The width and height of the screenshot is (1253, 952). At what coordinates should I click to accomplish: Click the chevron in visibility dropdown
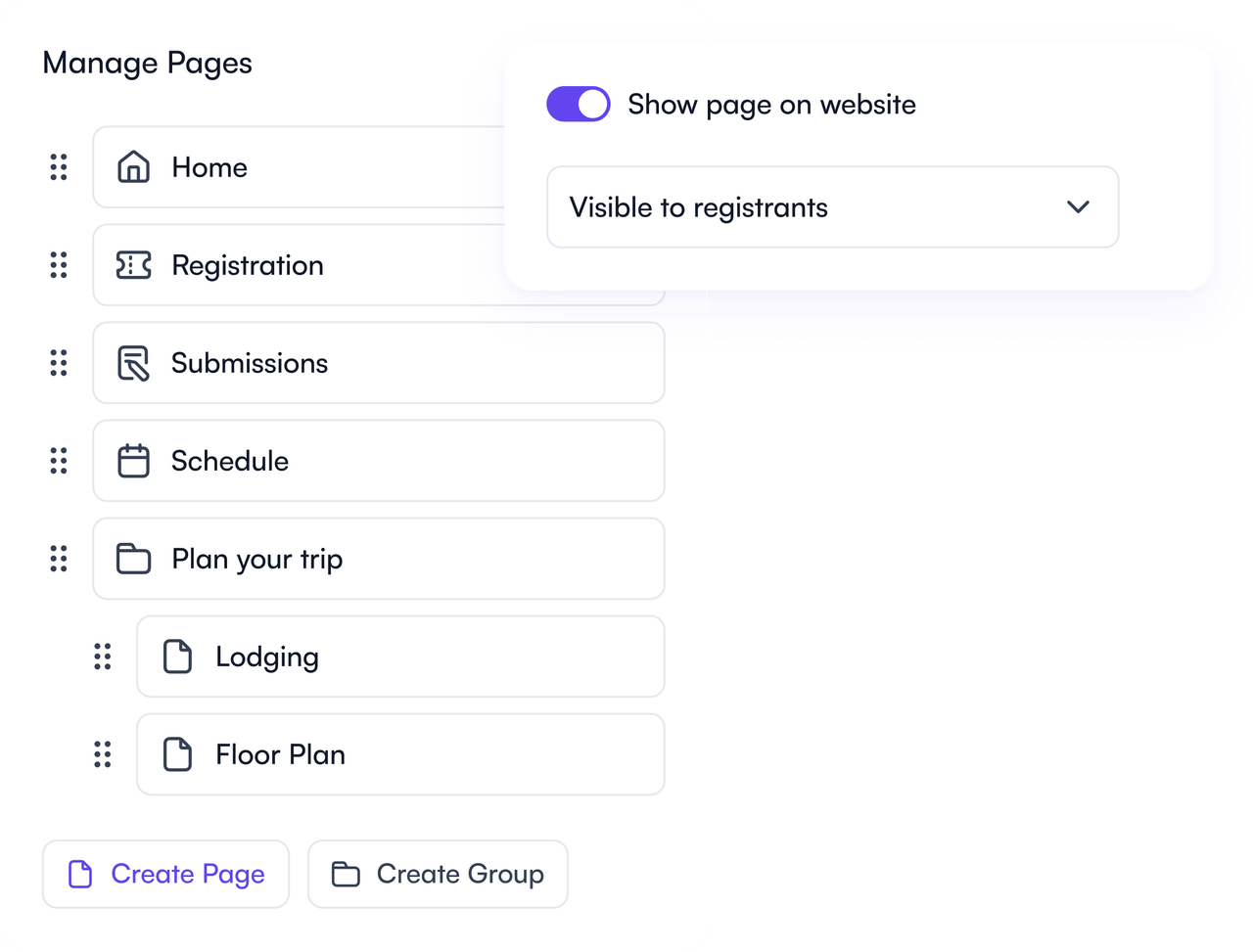pos(1078,206)
